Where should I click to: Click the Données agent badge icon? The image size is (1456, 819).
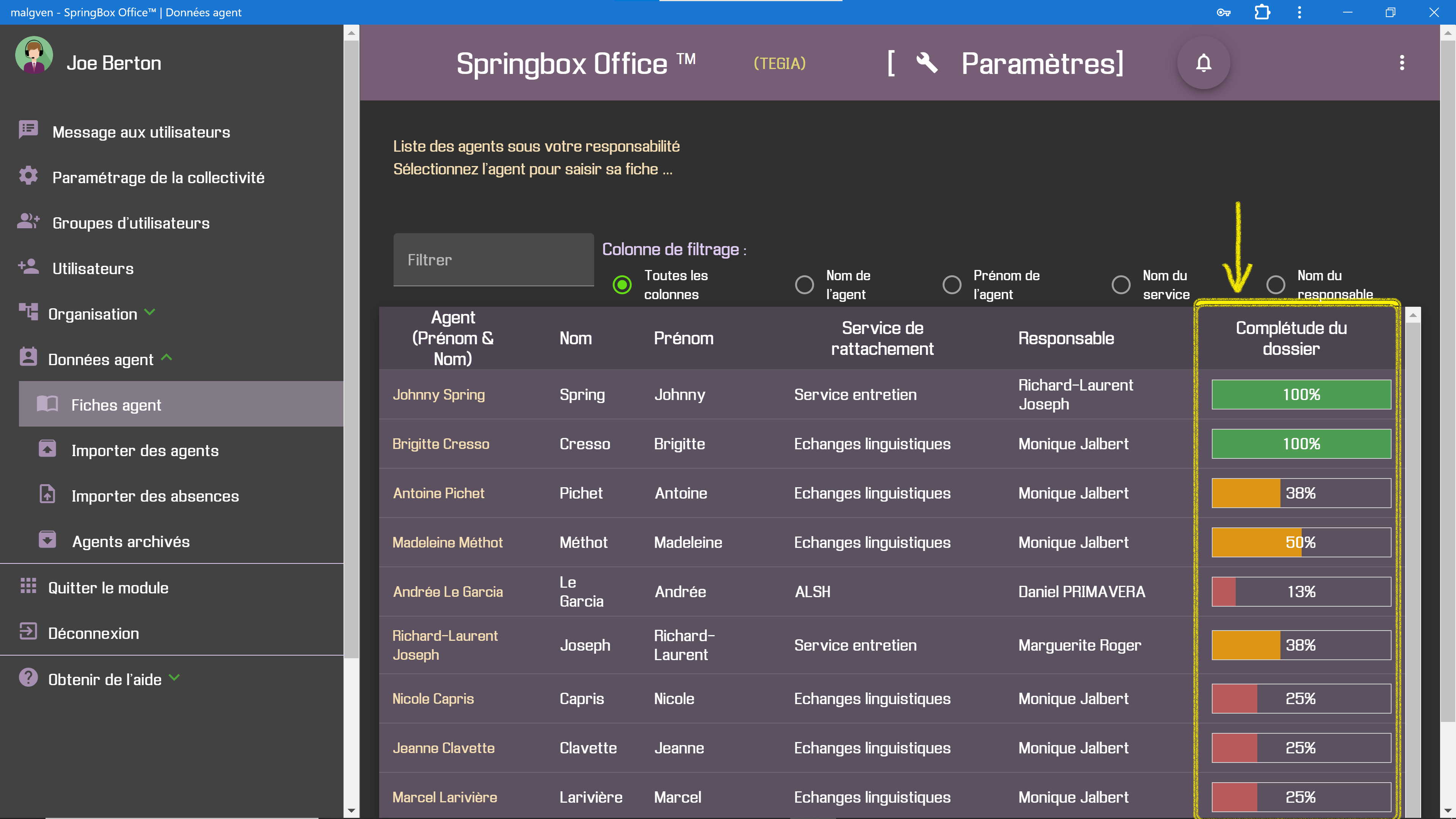pyautogui.click(x=28, y=357)
